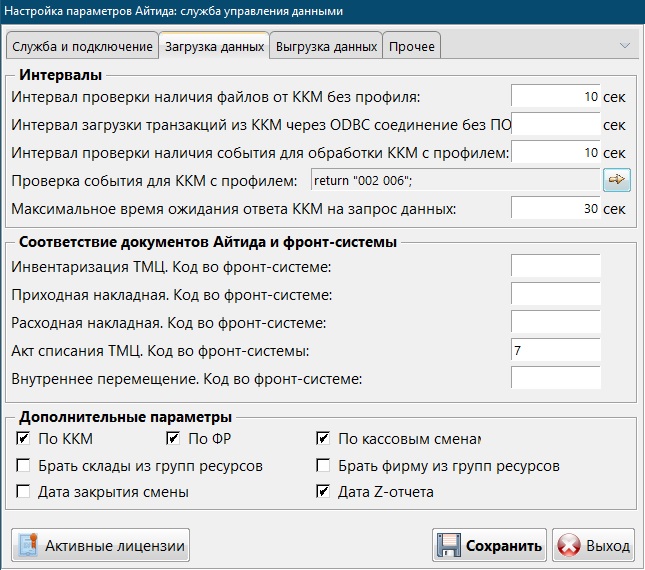
Task: Focus the Приходная накладная code field
Action: coord(556,294)
